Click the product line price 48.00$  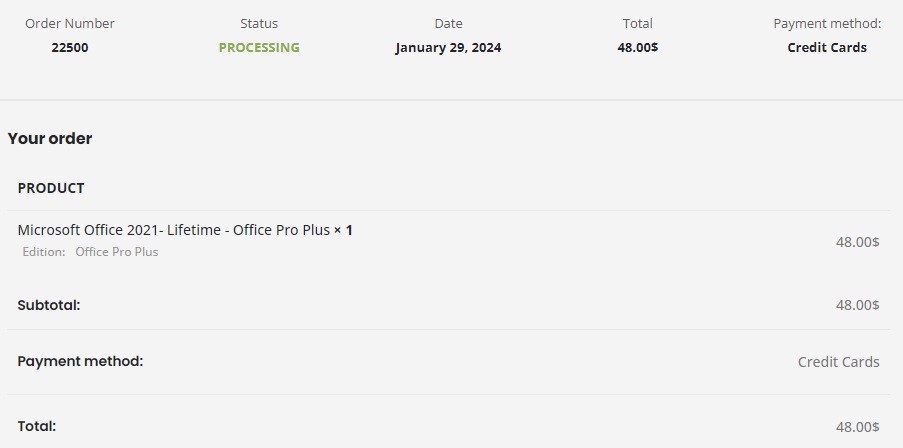coord(857,241)
